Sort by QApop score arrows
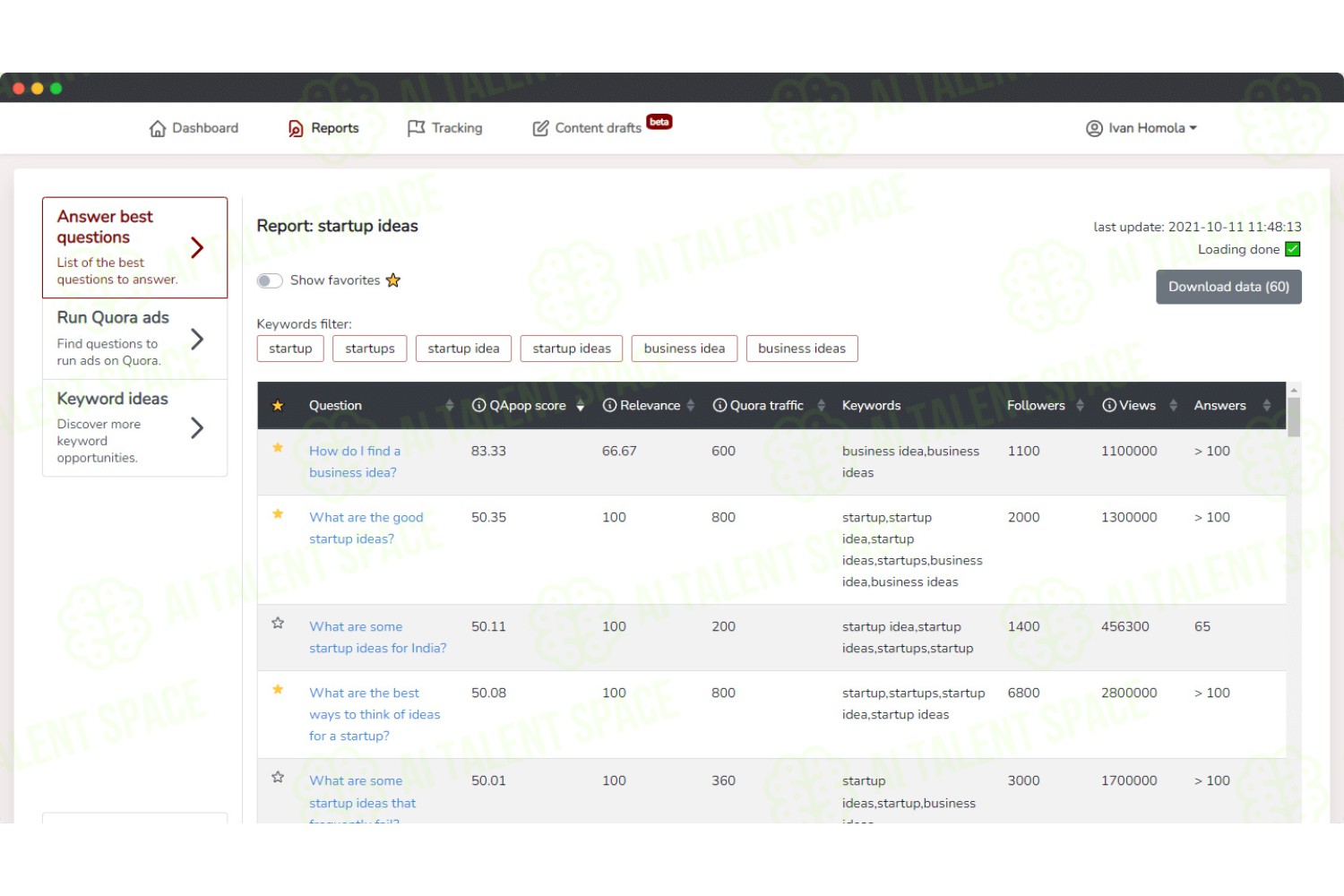The height and width of the screenshot is (896, 1344). 580,406
